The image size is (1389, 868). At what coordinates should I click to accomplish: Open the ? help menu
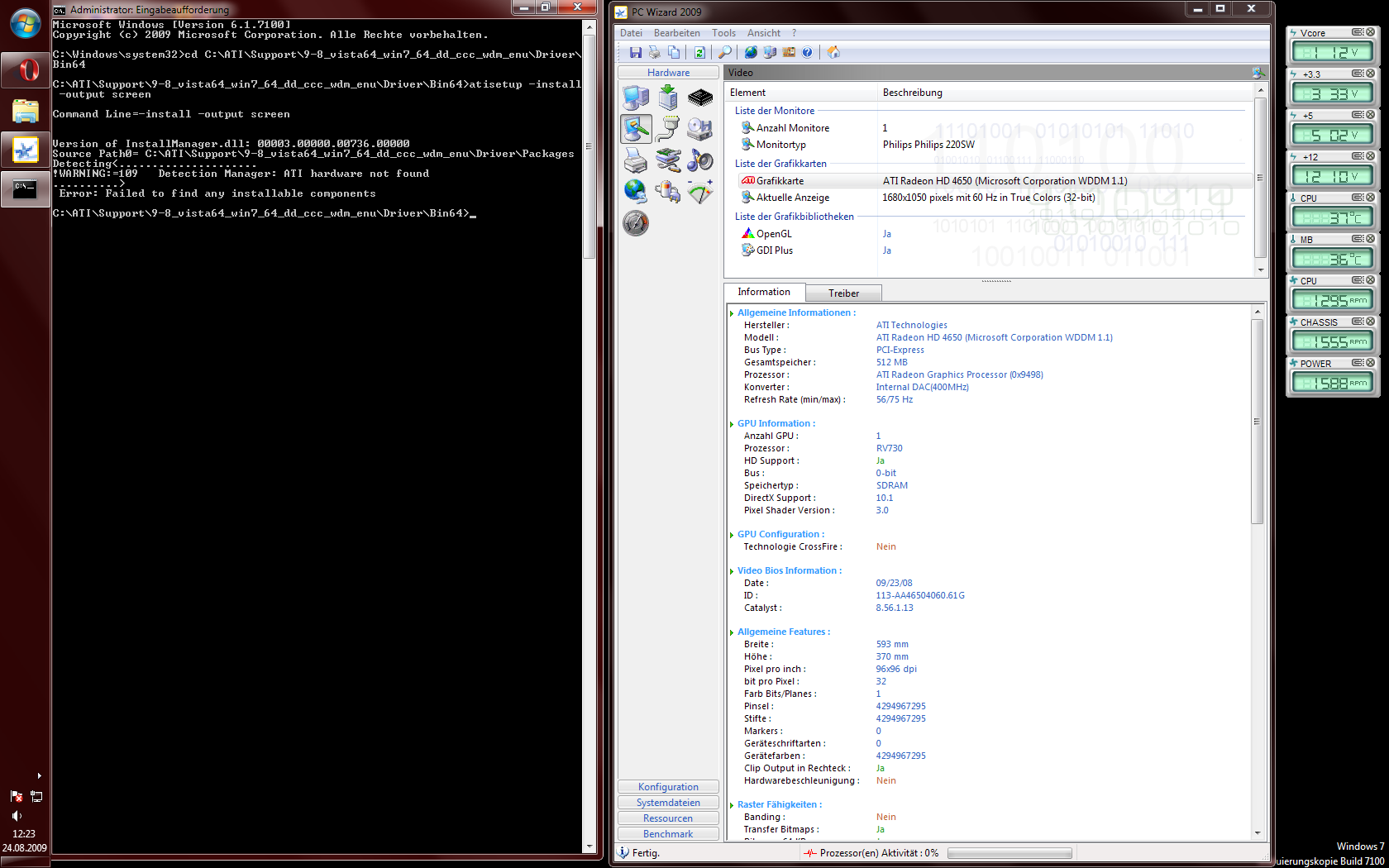click(x=794, y=33)
